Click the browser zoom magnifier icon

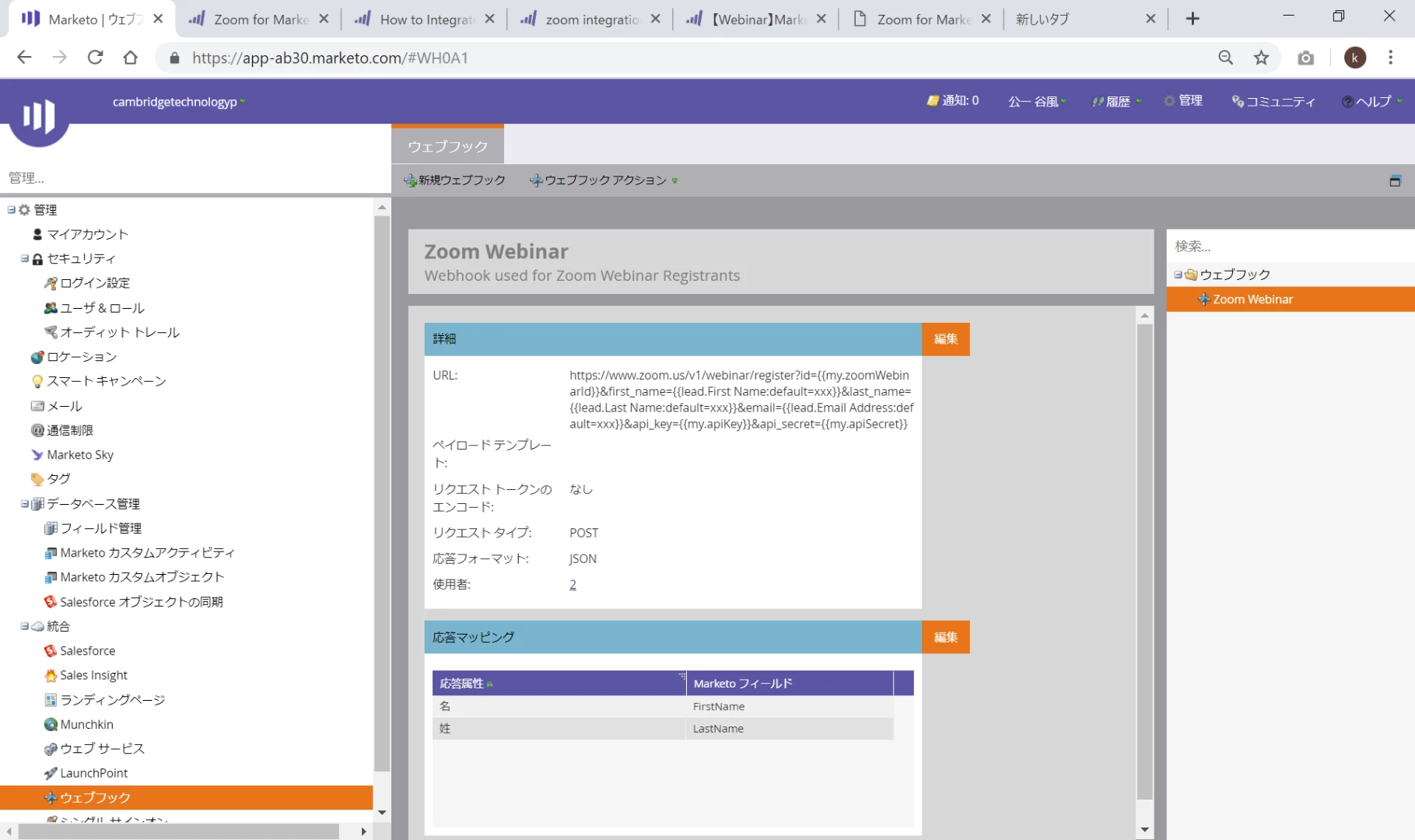[x=1225, y=58]
